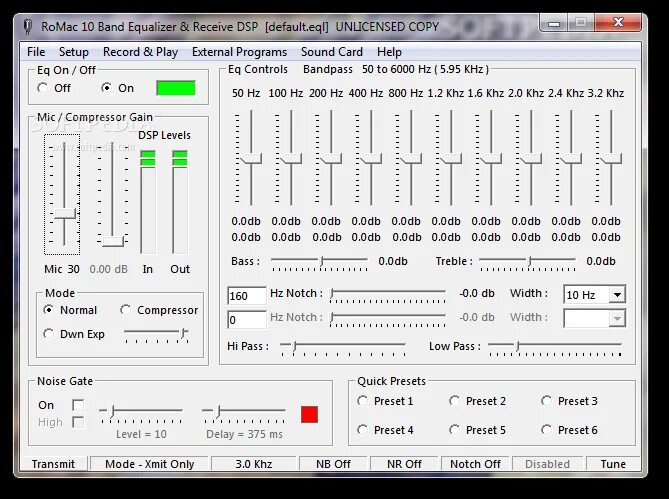Click the 1.2 Khz band slider handle
This screenshot has height=499, width=669.
[x=451, y=159]
